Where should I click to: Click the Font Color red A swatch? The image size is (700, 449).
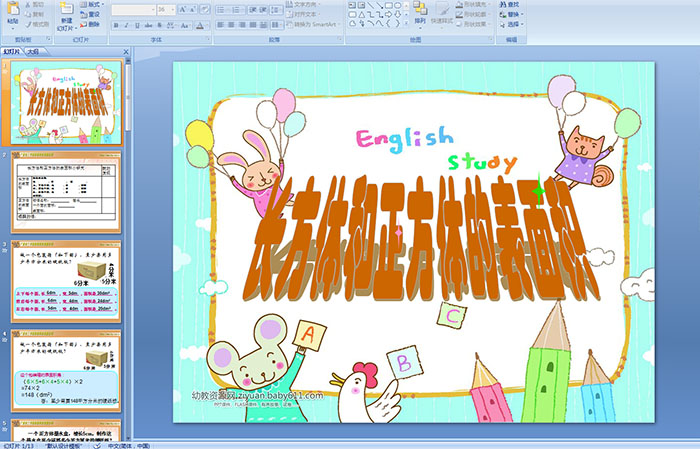[x=200, y=25]
